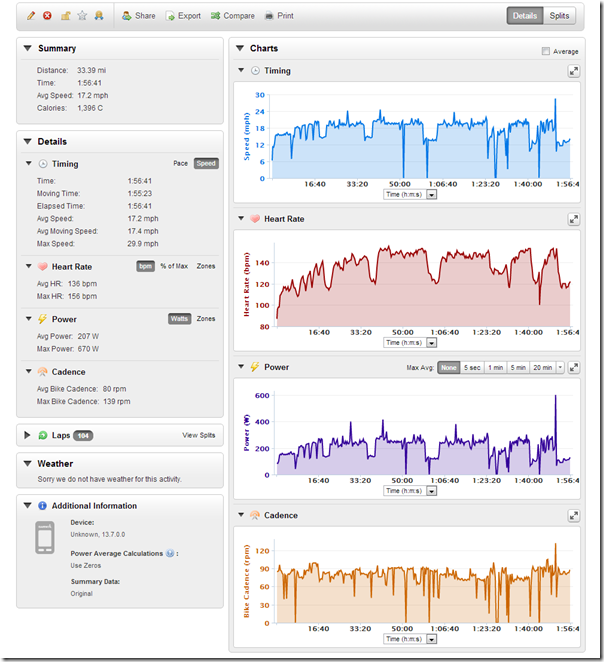The width and height of the screenshot is (604, 662).
Task: Click the star favorite icon in the toolbar
Action: pos(82,16)
